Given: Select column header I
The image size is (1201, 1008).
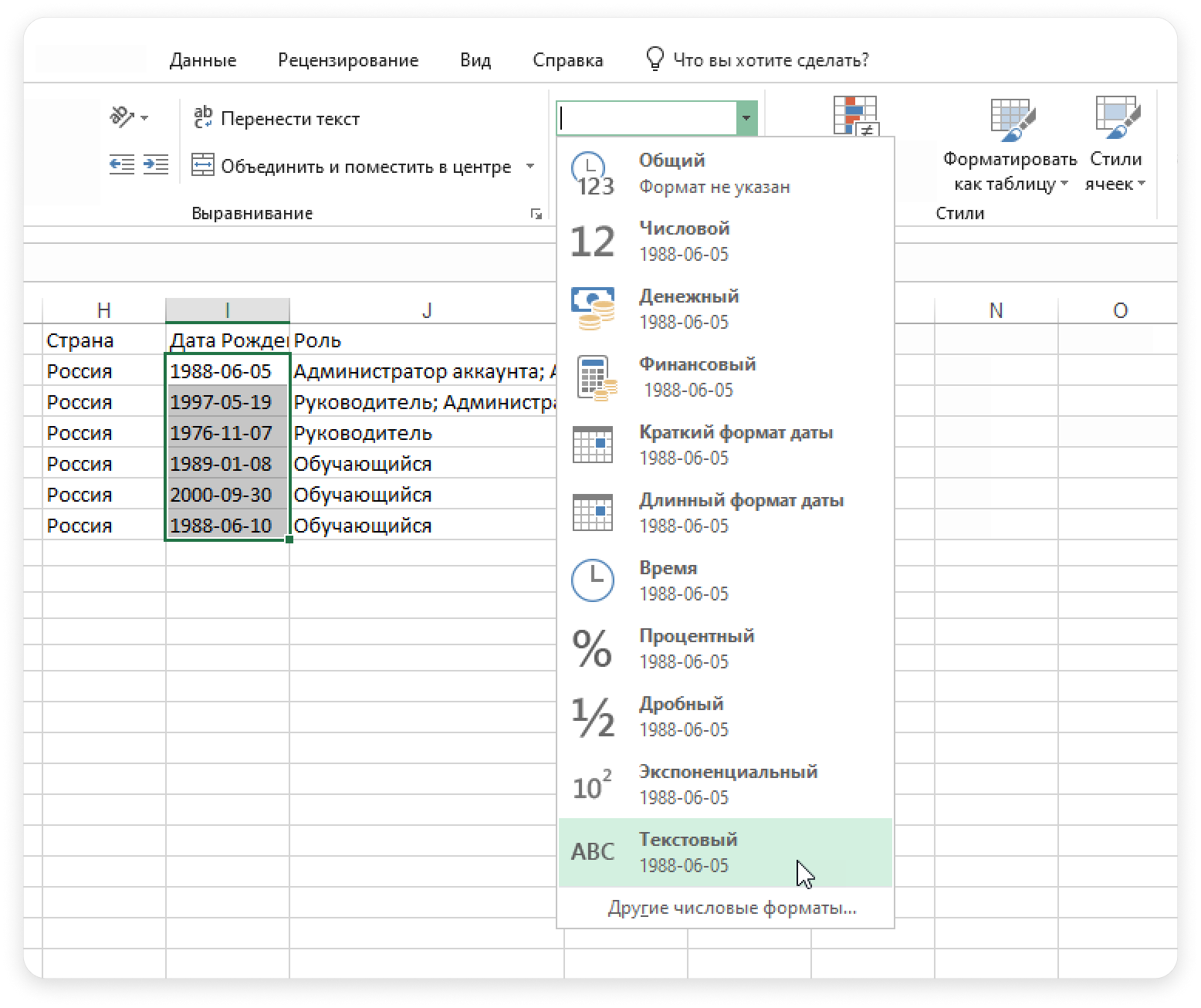Looking at the screenshot, I should tap(228, 310).
